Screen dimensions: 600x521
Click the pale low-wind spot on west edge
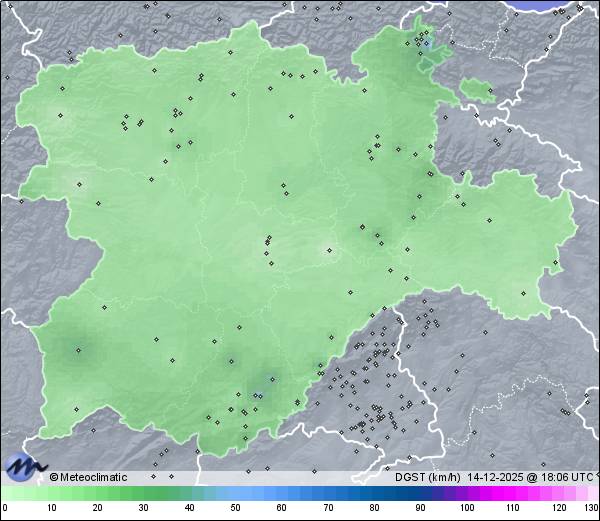(x=80, y=183)
